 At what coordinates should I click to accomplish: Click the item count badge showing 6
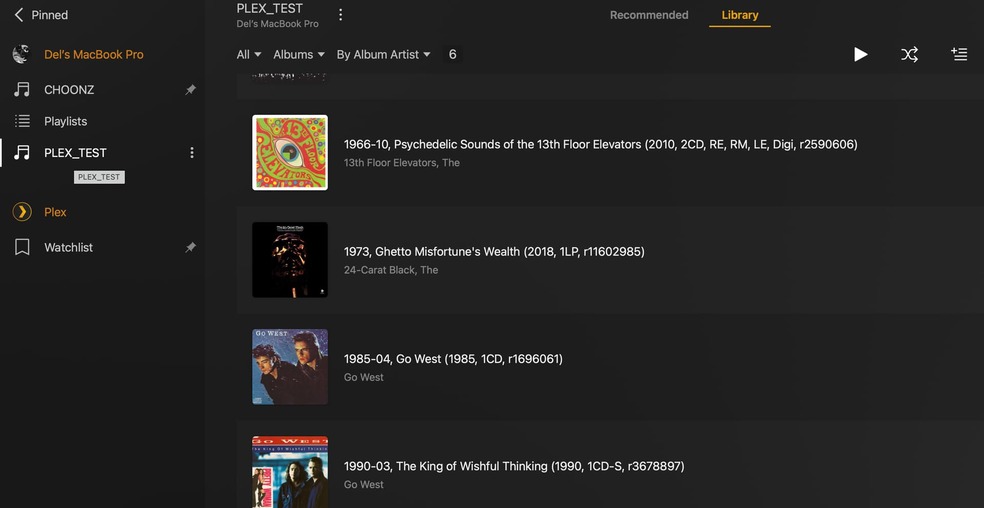pos(452,55)
